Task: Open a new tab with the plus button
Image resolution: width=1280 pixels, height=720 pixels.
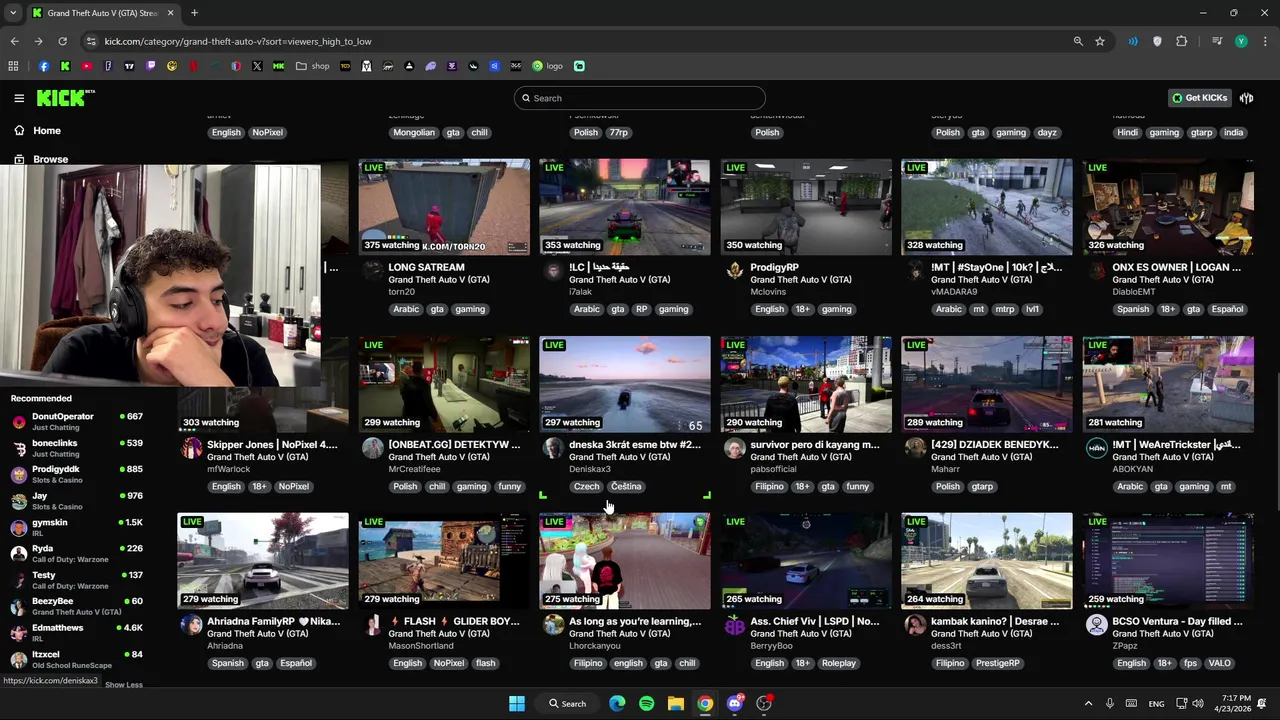Action: (x=194, y=13)
